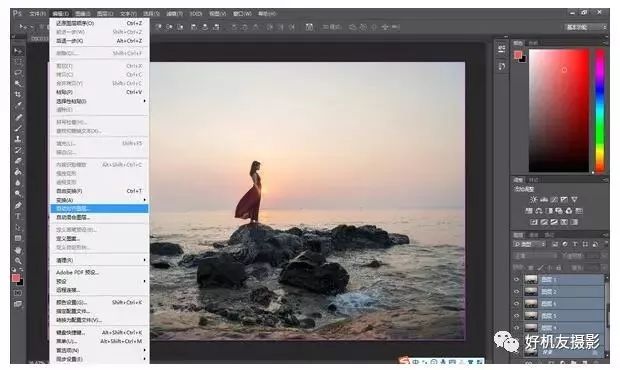620x370 pixels.
Task: Select the Eyedropper tool
Action: point(18,106)
